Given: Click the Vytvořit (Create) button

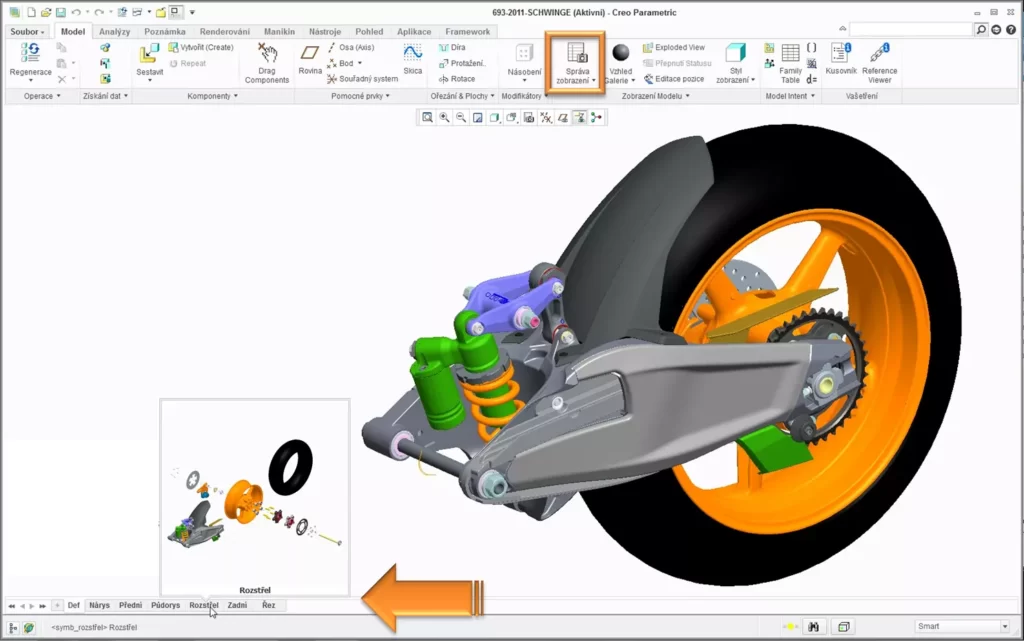Looking at the screenshot, I should (200, 48).
